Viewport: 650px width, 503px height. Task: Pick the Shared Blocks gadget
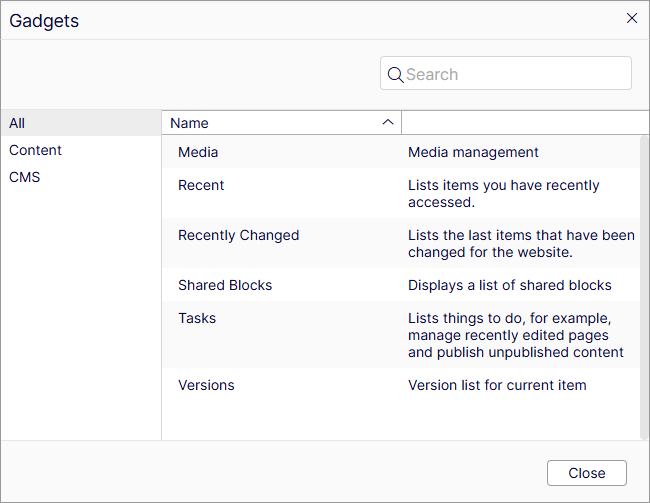tap(225, 285)
